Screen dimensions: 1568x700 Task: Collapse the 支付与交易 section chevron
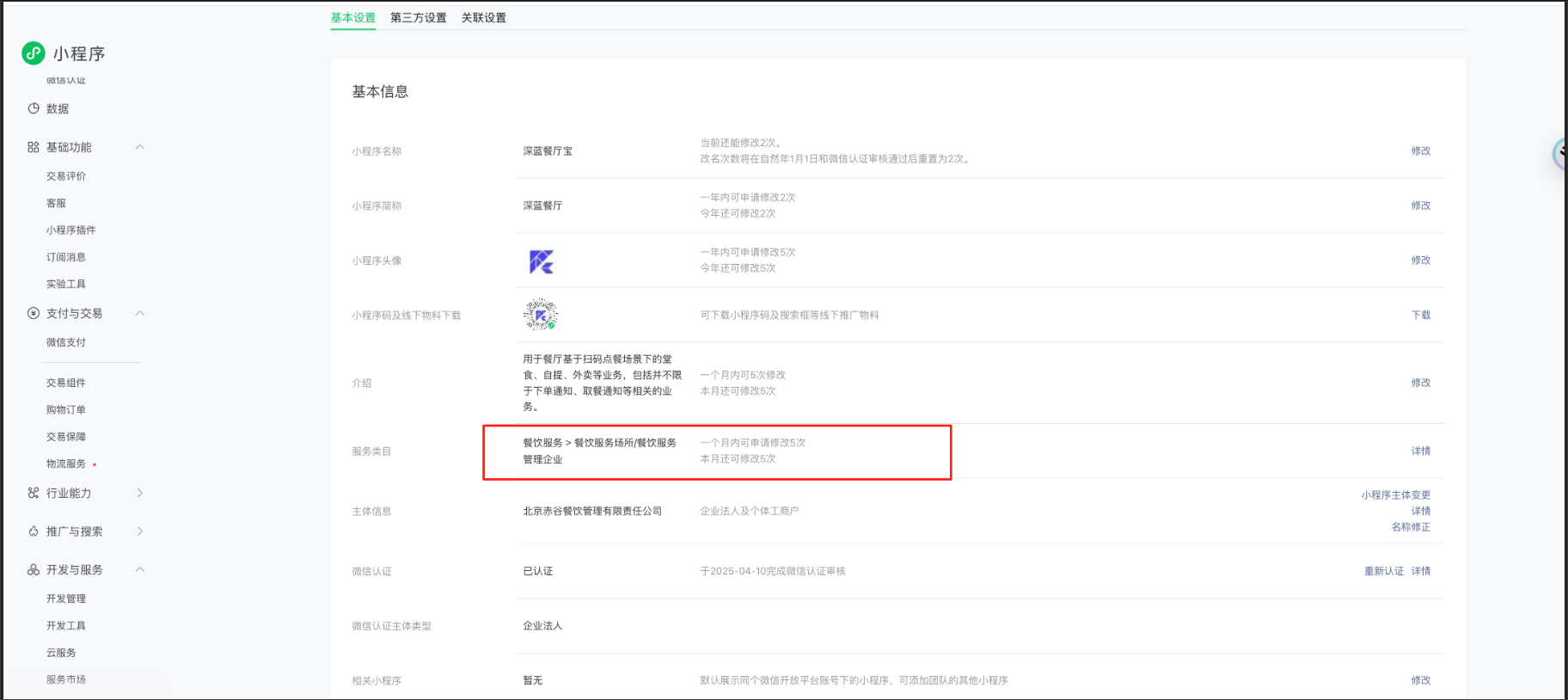pos(140,313)
